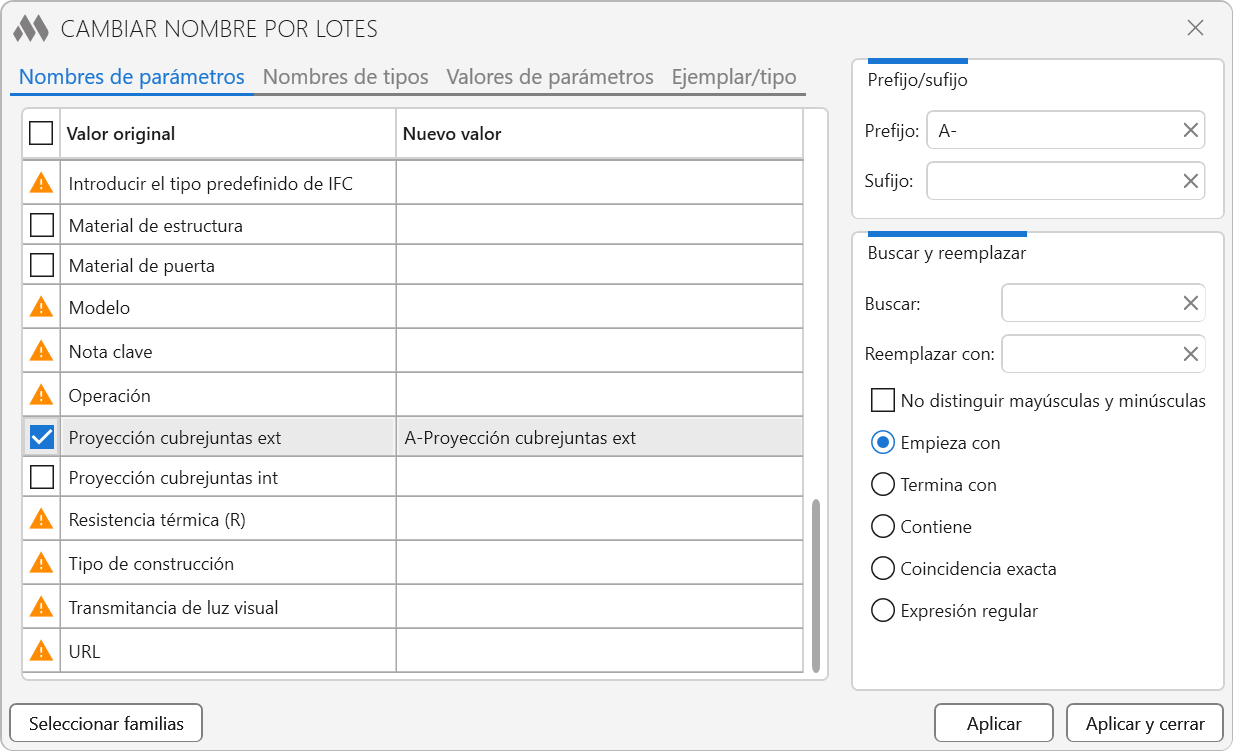
Task: Open the Valores de parámetros tab
Action: tap(550, 77)
